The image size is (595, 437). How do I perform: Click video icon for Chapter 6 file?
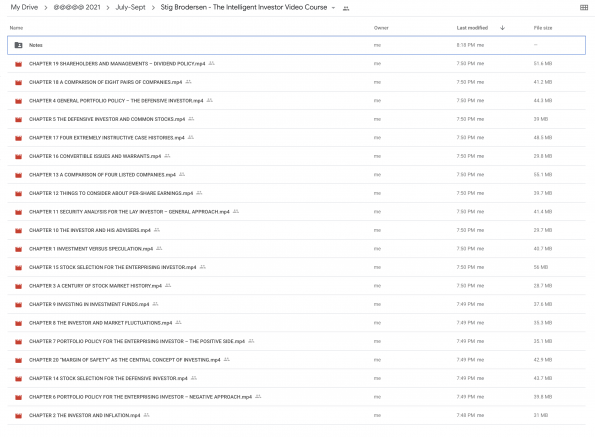pyautogui.click(x=18, y=397)
